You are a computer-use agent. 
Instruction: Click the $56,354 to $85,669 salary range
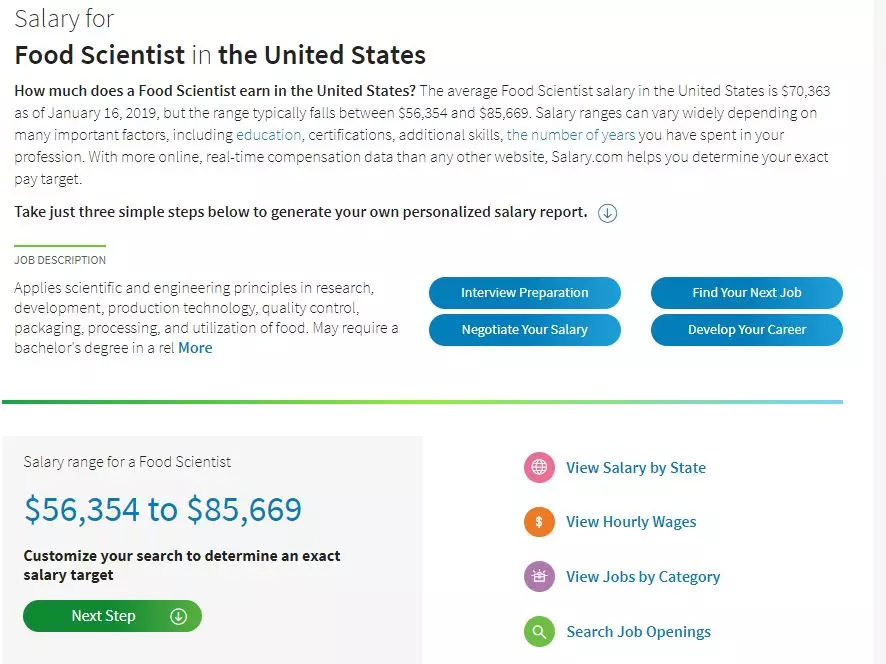click(163, 510)
